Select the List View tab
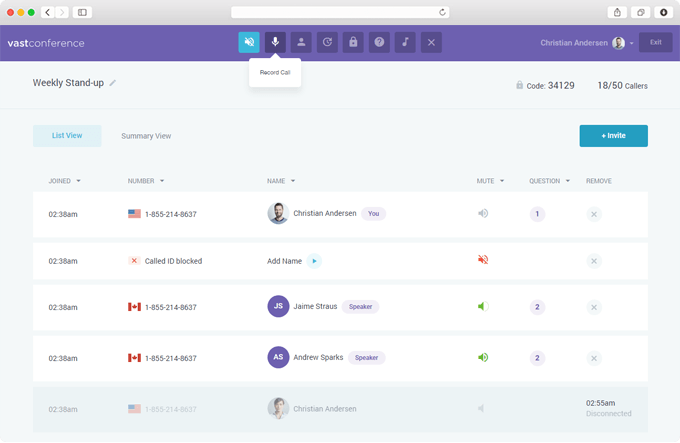The height and width of the screenshot is (443, 680). (67, 136)
